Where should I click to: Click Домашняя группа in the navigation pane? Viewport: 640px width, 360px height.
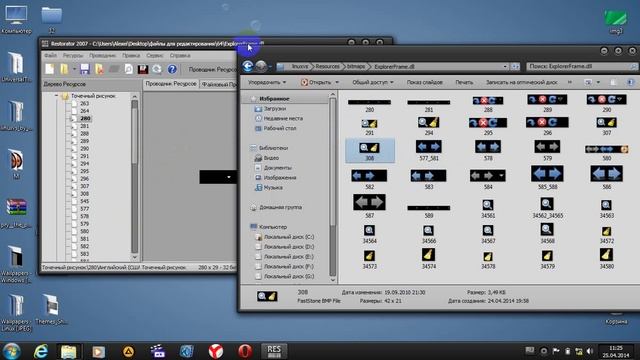[x=280, y=207]
